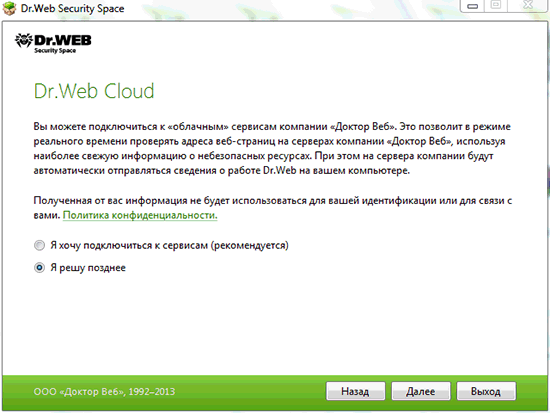The width and height of the screenshot is (550, 413).
Task: Click the Dr.WEB spider logo icon
Action: (x=24, y=41)
